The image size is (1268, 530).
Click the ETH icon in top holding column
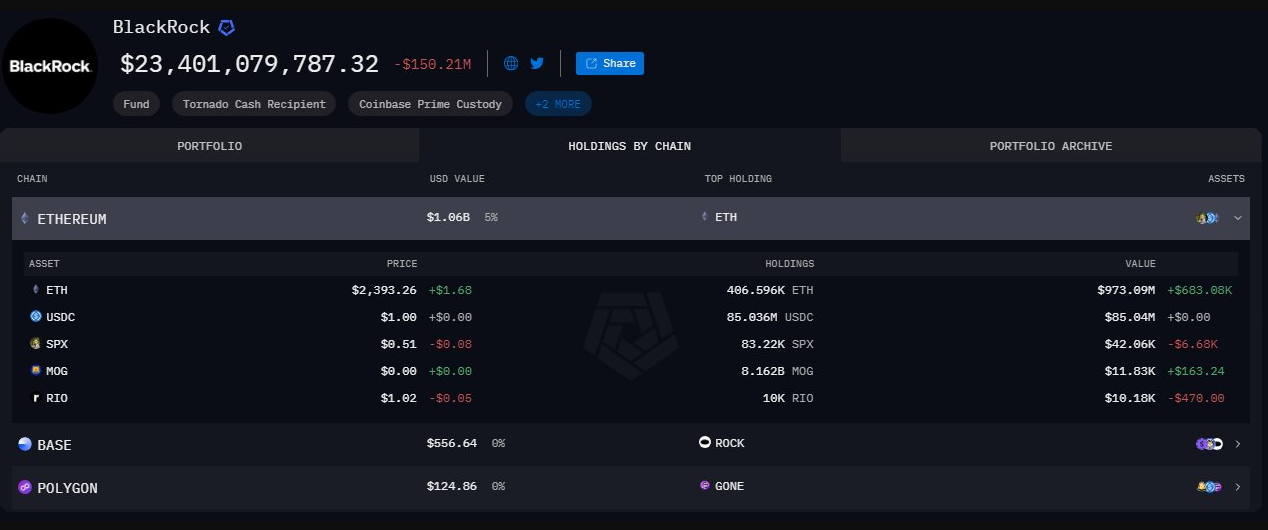705,216
